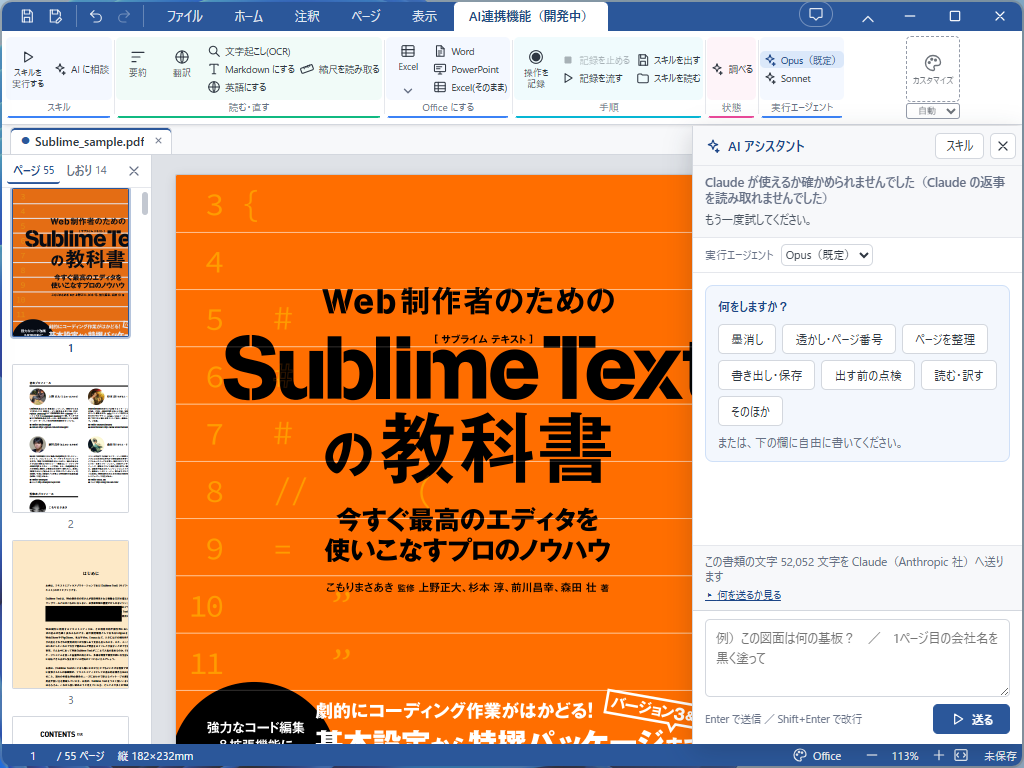
Task: Choose 透かし・ページ番号 suggestion
Action: tap(839, 339)
